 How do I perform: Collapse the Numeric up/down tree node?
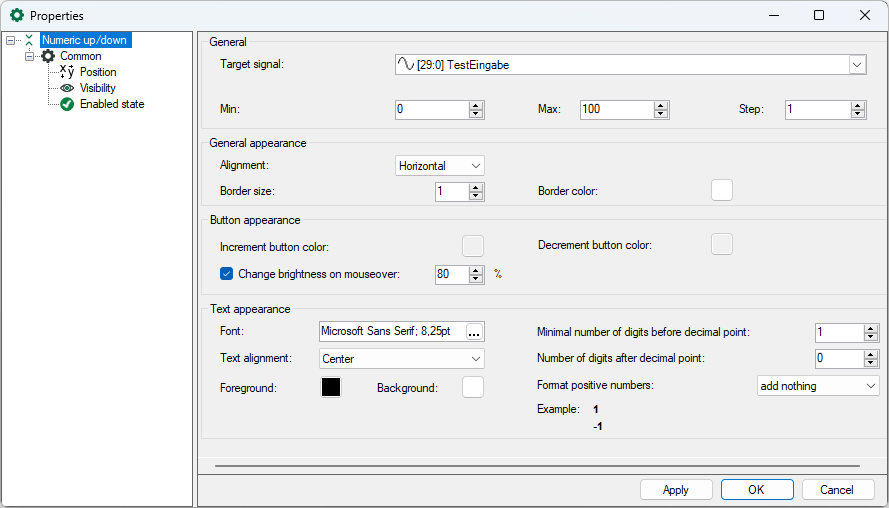tap(10, 41)
